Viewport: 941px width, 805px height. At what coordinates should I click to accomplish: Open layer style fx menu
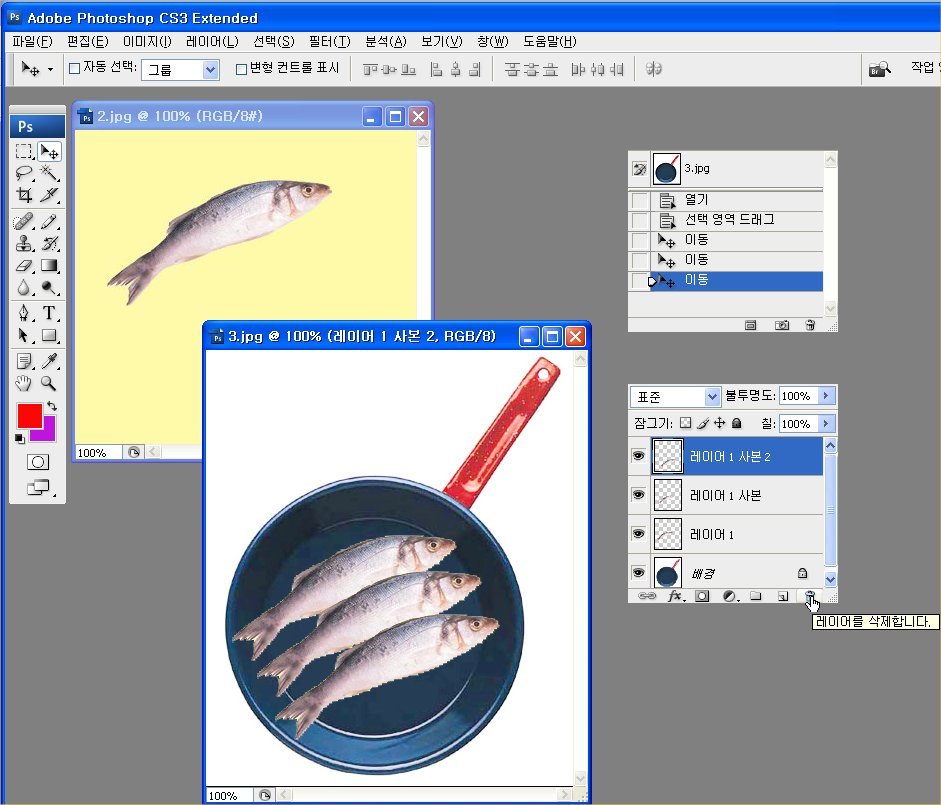pos(674,596)
